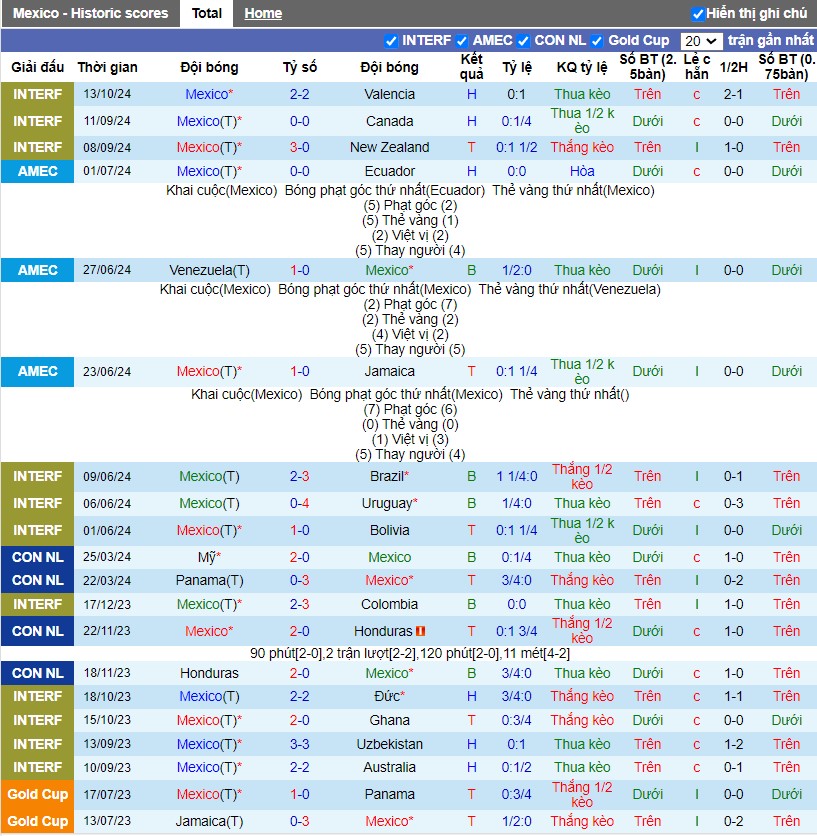The height and width of the screenshot is (836, 817).
Task: Disable the CON NL filter checkbox
Action: click(x=523, y=41)
